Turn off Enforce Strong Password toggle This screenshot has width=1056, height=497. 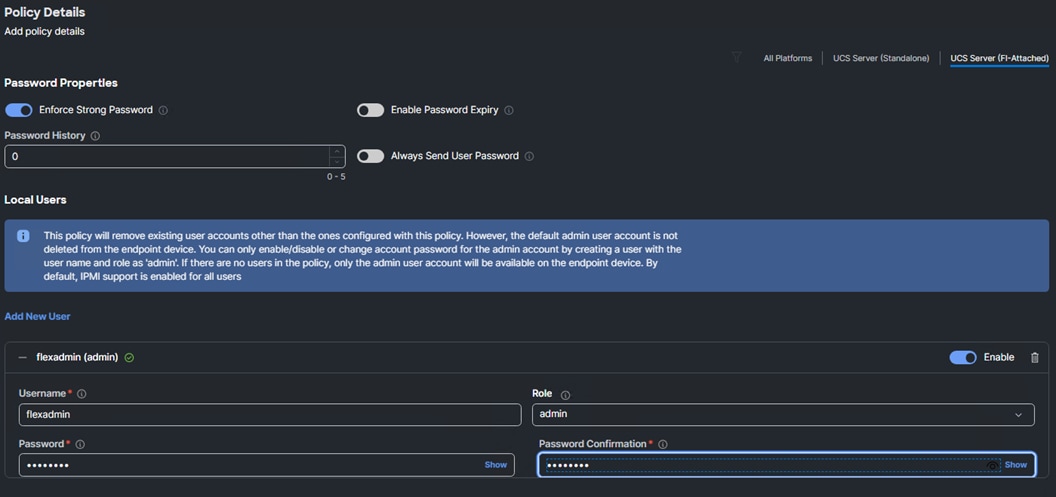pyautogui.click(x=19, y=110)
